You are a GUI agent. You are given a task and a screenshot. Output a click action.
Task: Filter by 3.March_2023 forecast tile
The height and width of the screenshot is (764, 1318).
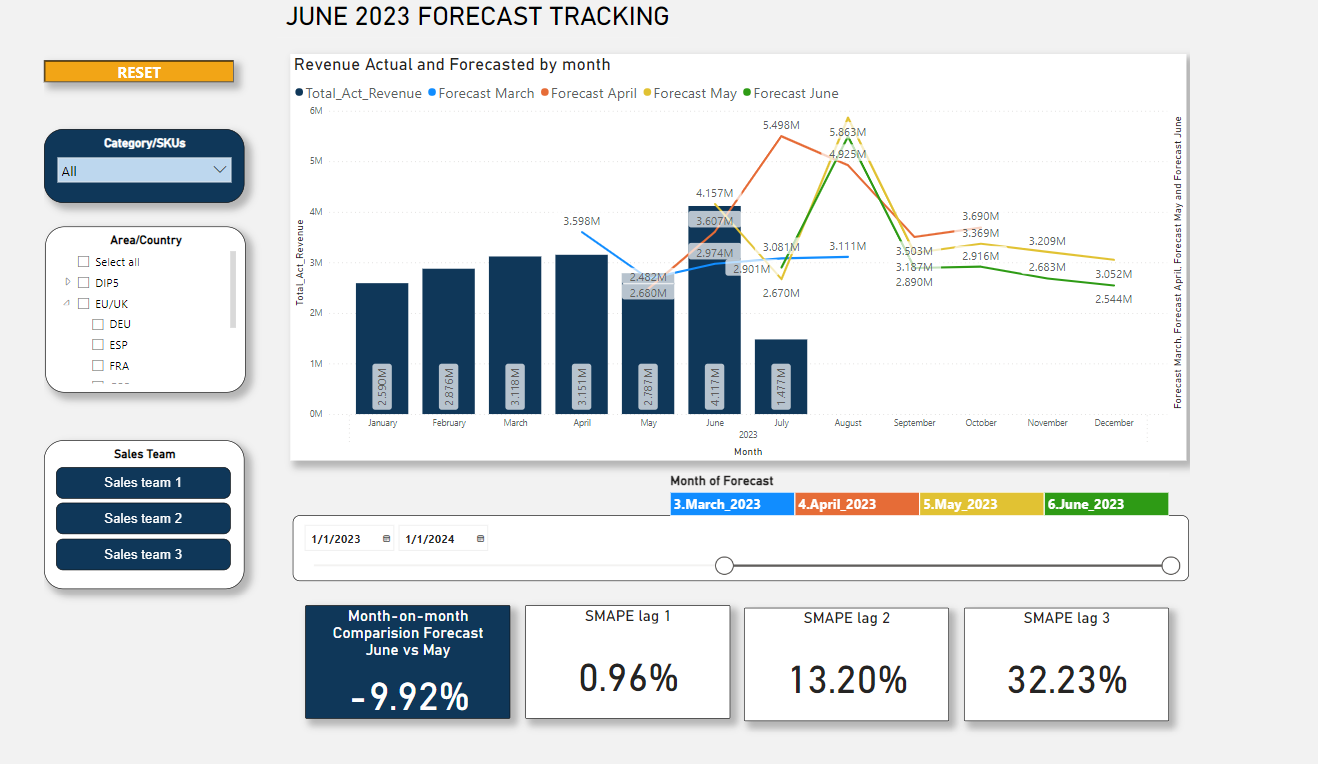[x=732, y=504]
